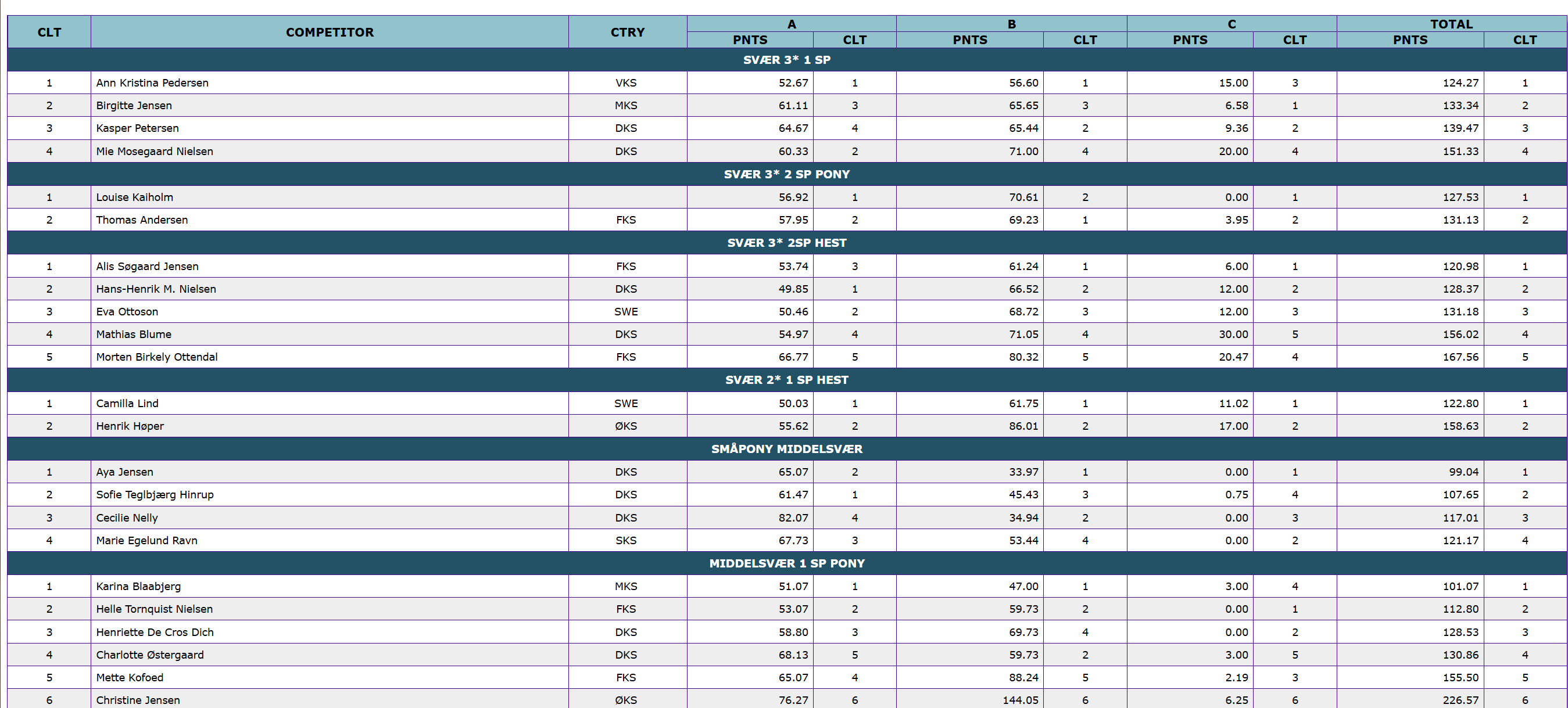The width and height of the screenshot is (1568, 708).
Task: Click the SVÆR 2* 1 SP HEST heading
Action: coord(786,379)
